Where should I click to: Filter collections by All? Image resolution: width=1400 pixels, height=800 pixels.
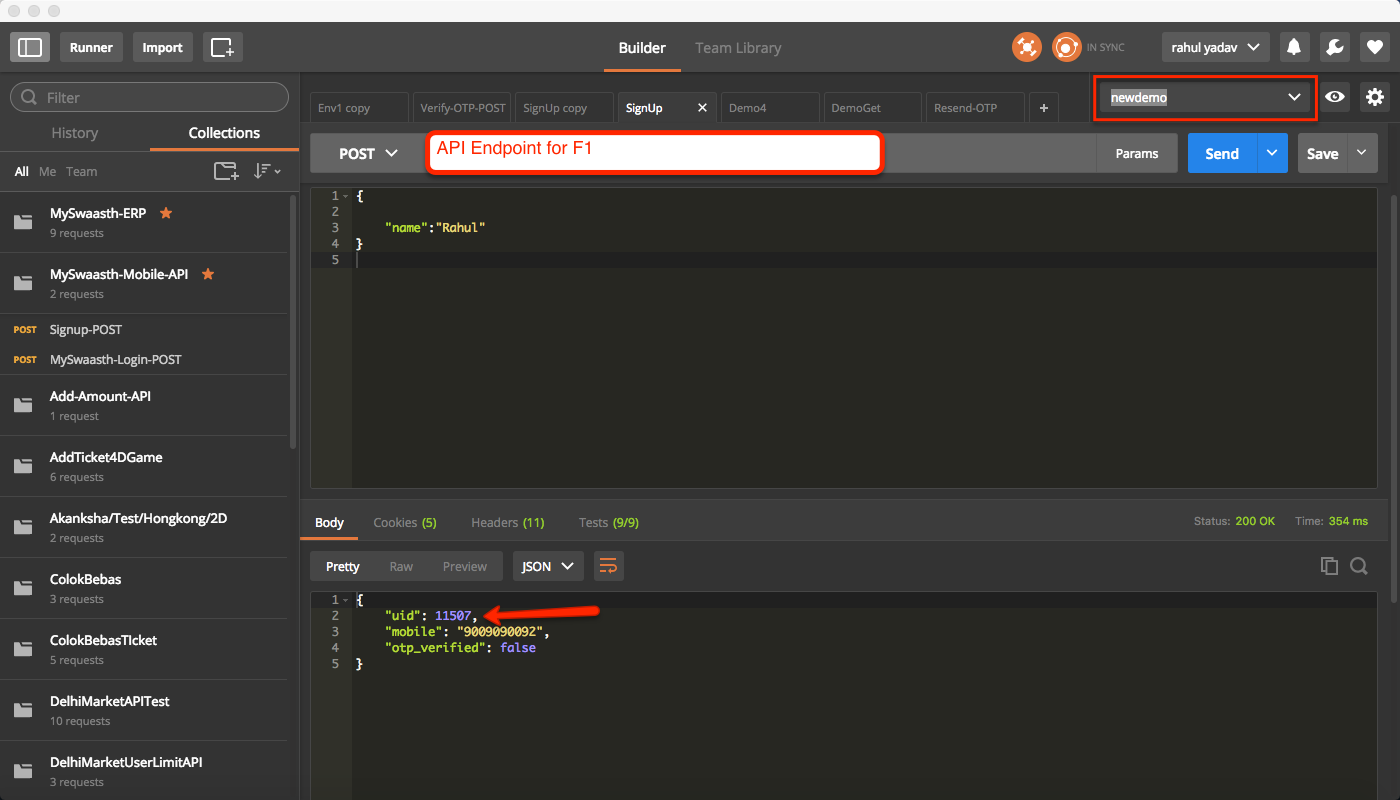[x=22, y=171]
